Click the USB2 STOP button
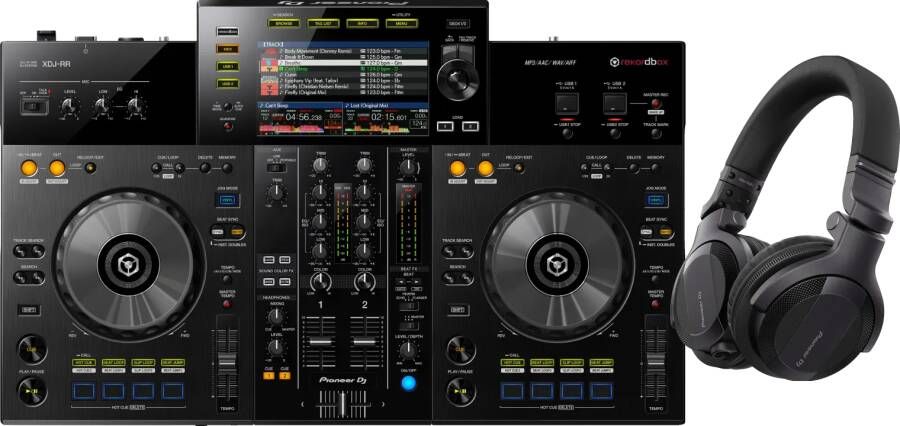This screenshot has width=900, height=426. point(615,134)
